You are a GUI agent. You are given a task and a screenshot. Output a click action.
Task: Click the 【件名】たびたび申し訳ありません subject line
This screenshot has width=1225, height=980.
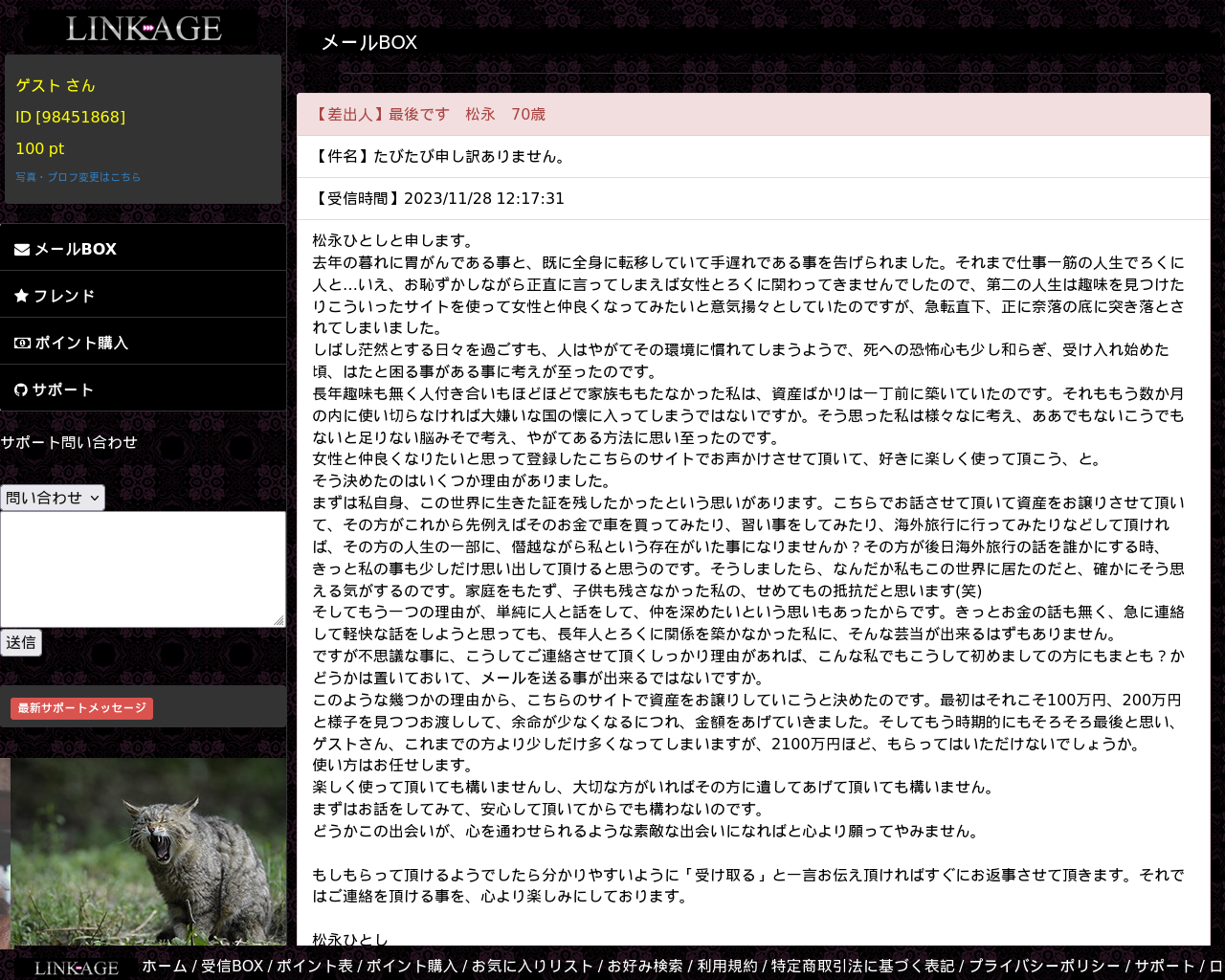tap(753, 156)
